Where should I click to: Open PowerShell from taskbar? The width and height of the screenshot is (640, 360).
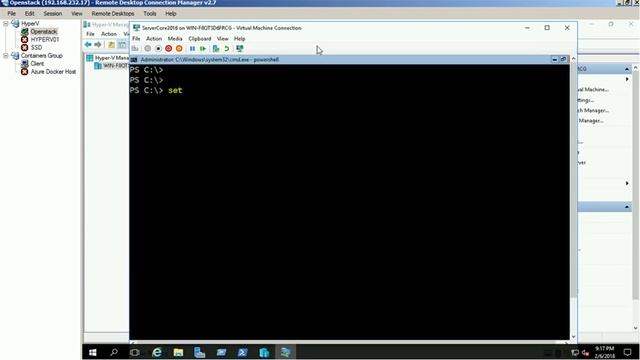pos(242,352)
